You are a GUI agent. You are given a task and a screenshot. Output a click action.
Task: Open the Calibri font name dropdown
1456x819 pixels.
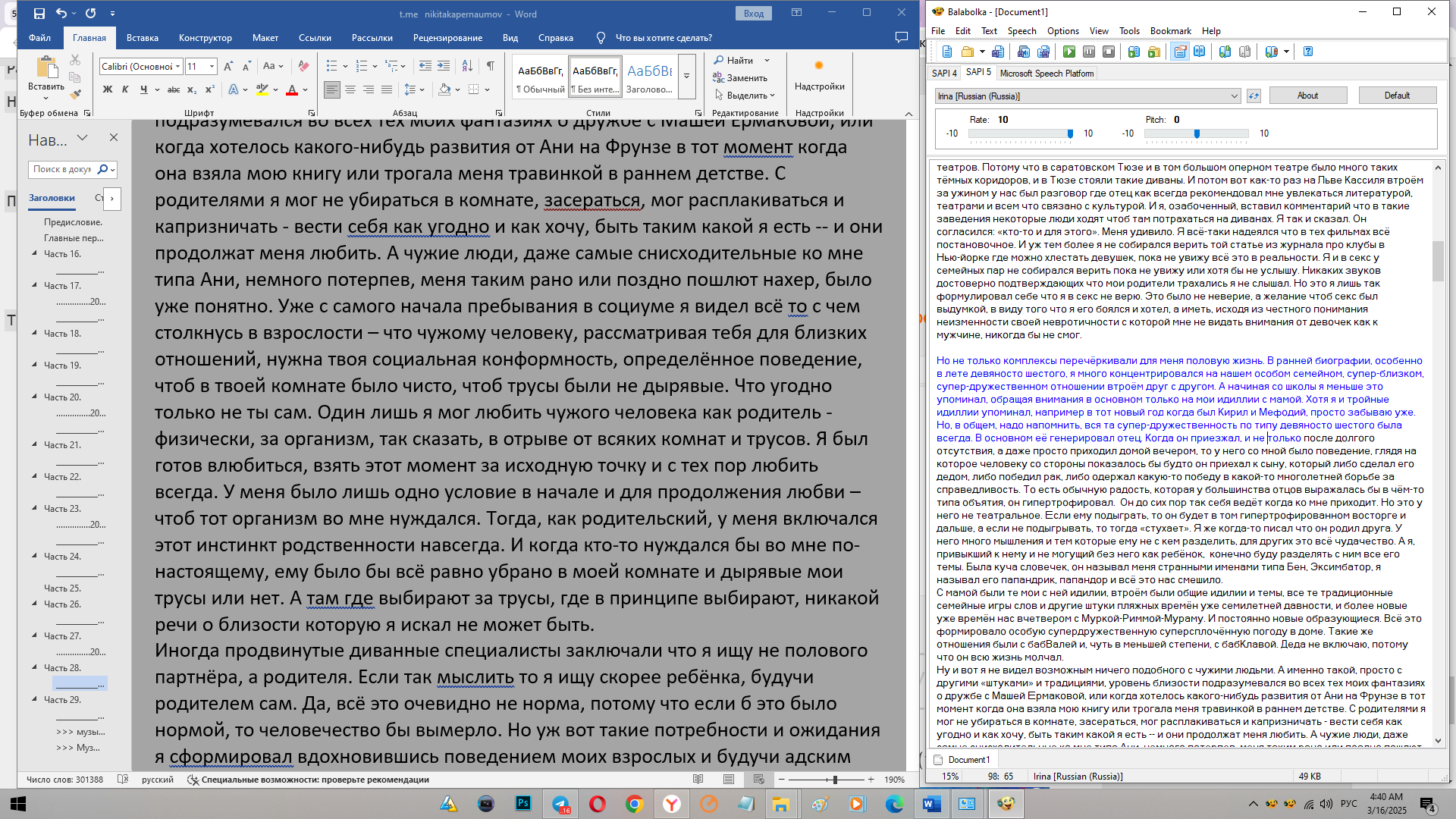click(x=178, y=67)
